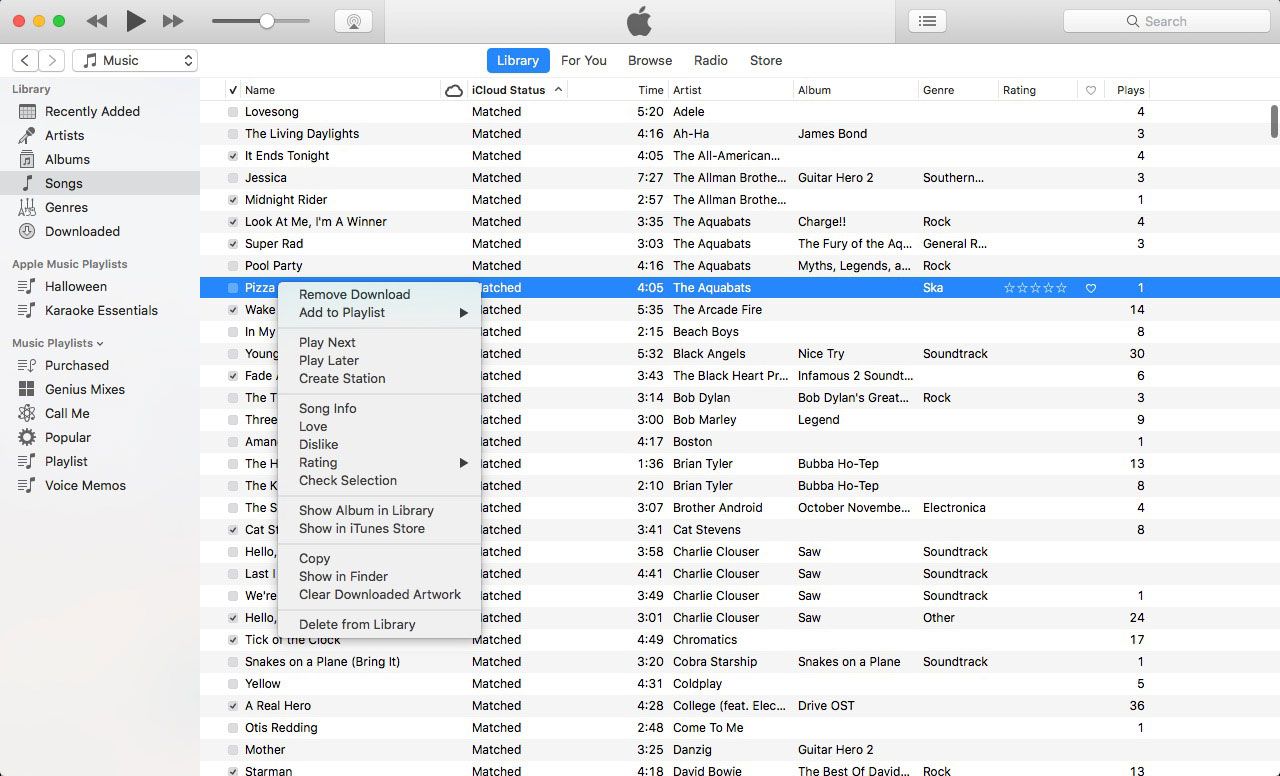
Task: Skip to next track with fast-forward
Action: [x=173, y=21]
